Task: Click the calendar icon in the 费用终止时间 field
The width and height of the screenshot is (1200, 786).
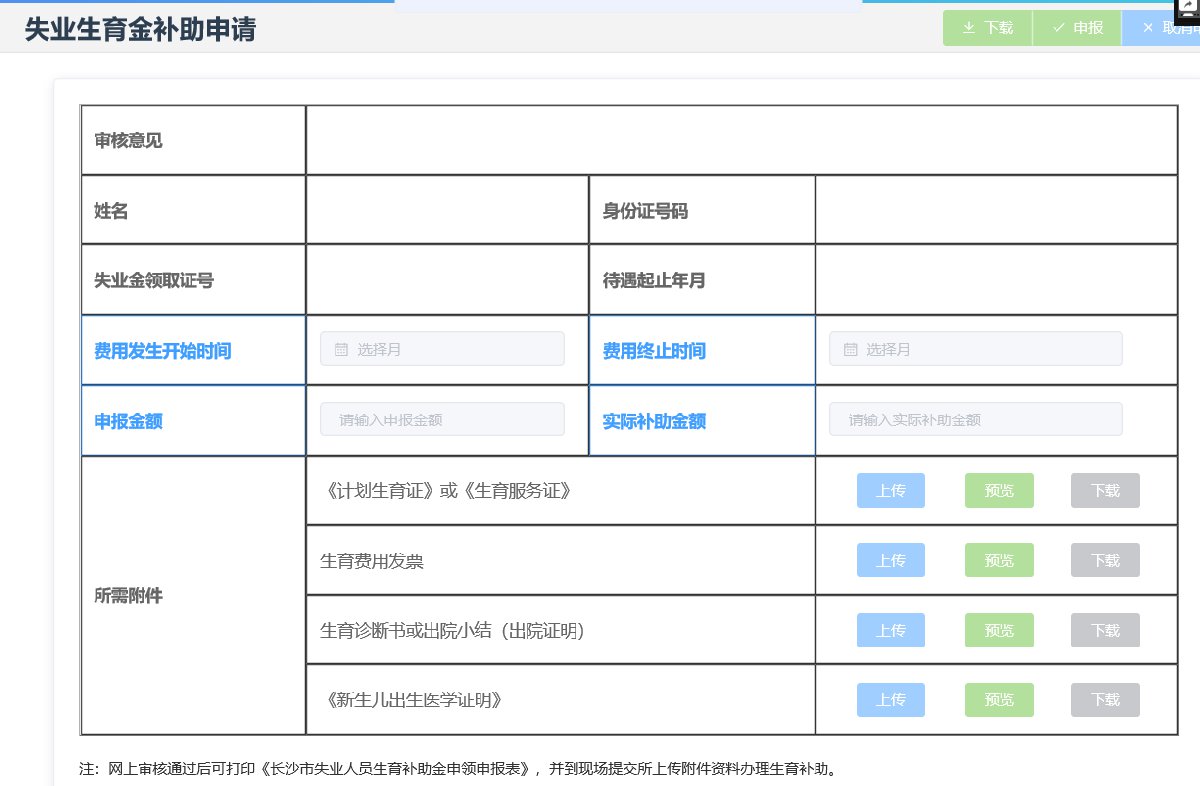Action: tap(850, 350)
